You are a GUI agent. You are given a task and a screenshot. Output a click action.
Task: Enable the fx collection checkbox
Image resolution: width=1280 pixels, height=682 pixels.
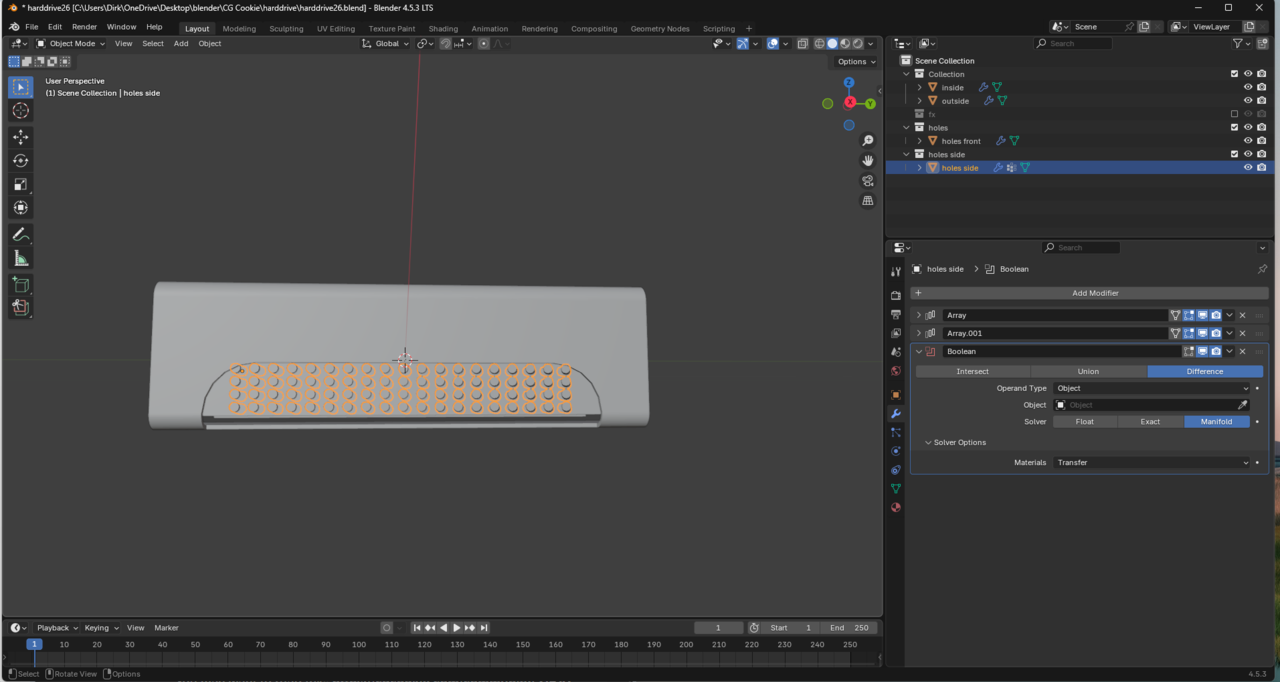(1234, 114)
